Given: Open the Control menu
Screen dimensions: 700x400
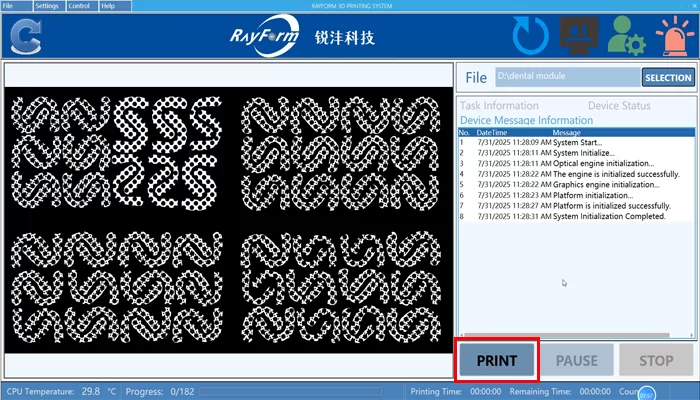Looking at the screenshot, I should click(x=82, y=6).
